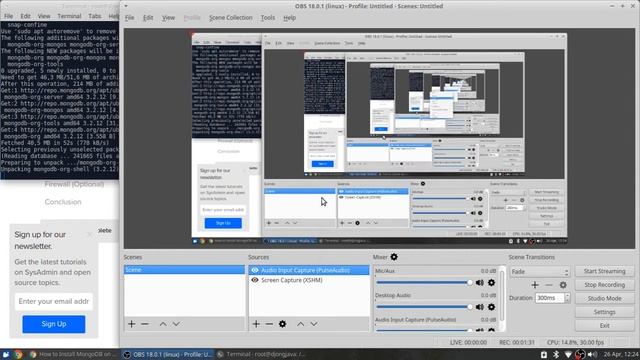Click Start Streaming button
This screenshot has width=640, height=360.
coord(604,271)
